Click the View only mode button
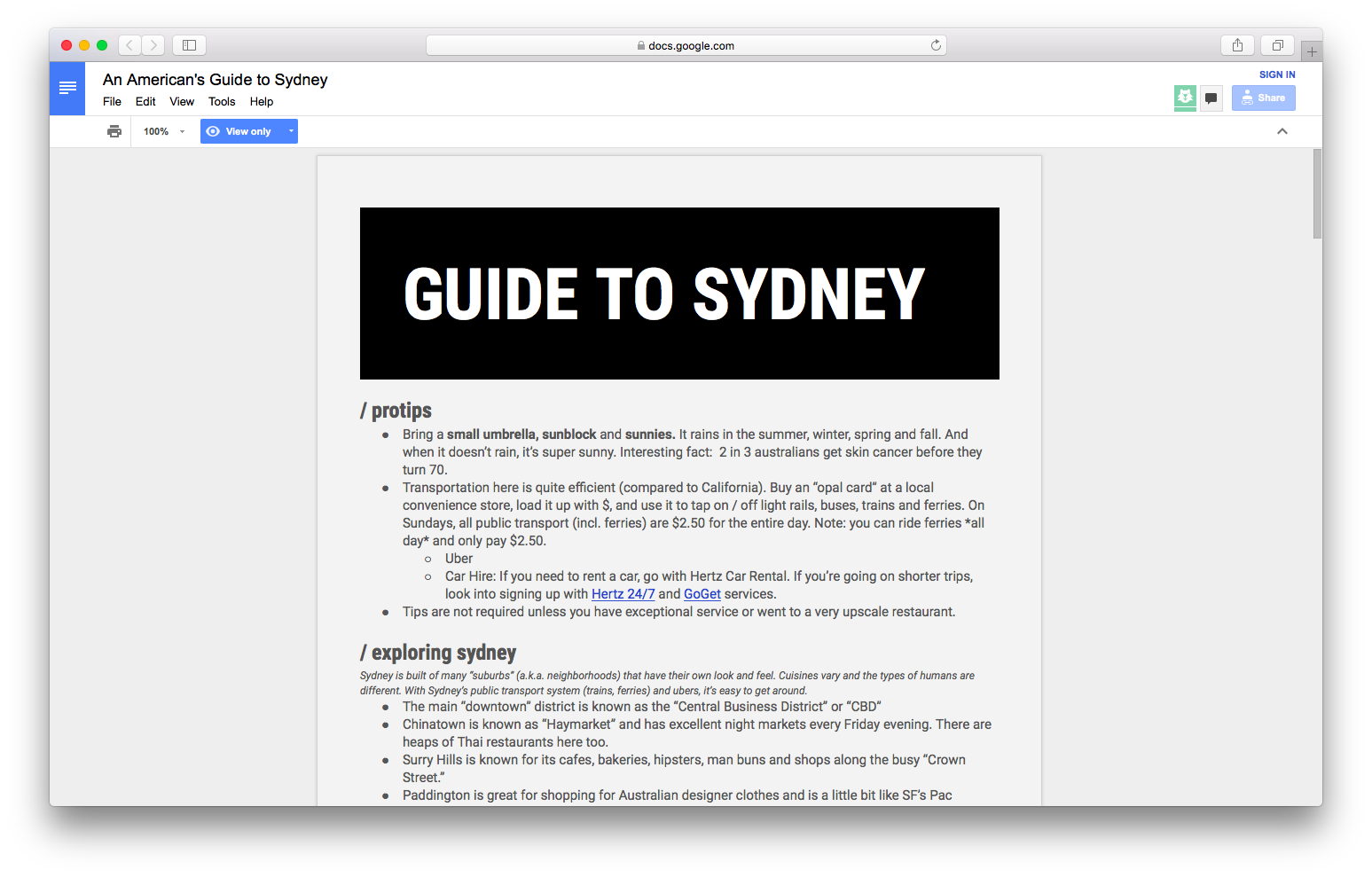The image size is (1372, 877). tap(241, 131)
